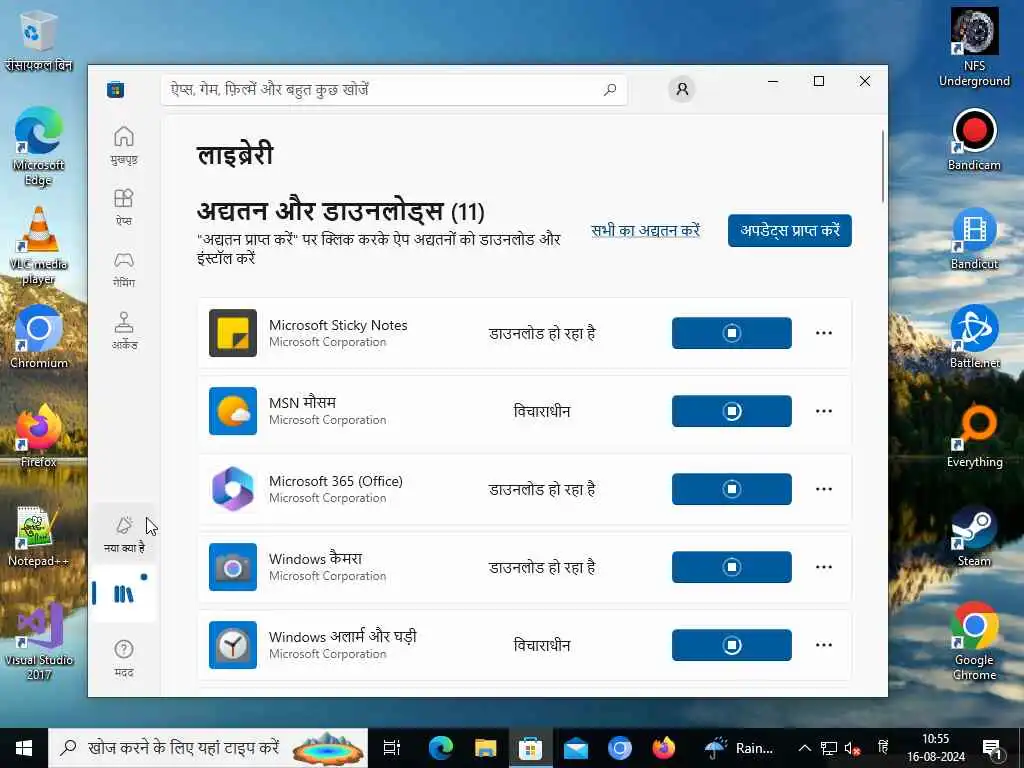Click the 'सभी का अद्यतन करें' link

[645, 231]
